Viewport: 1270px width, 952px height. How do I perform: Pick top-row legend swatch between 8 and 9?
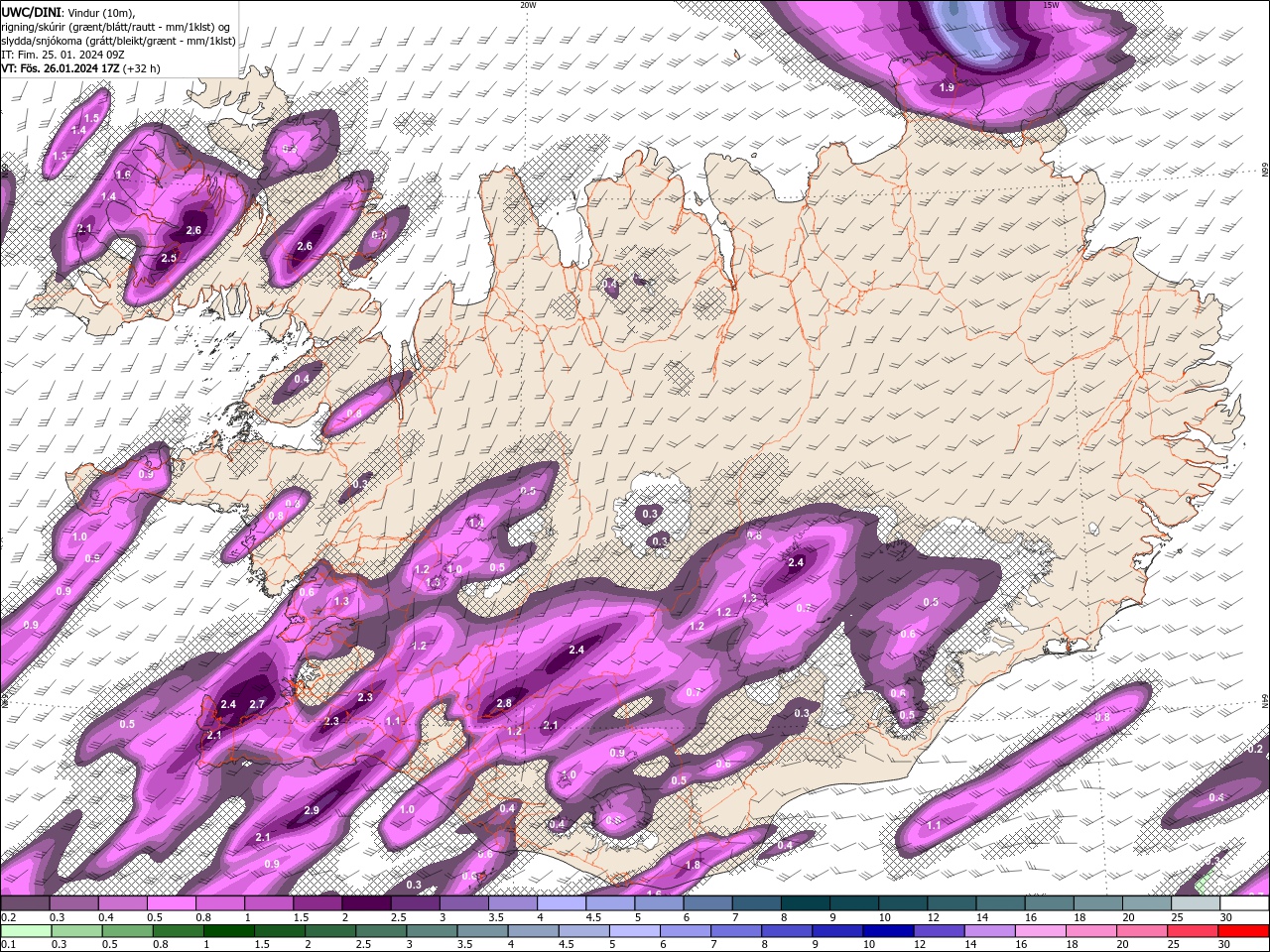805,903
